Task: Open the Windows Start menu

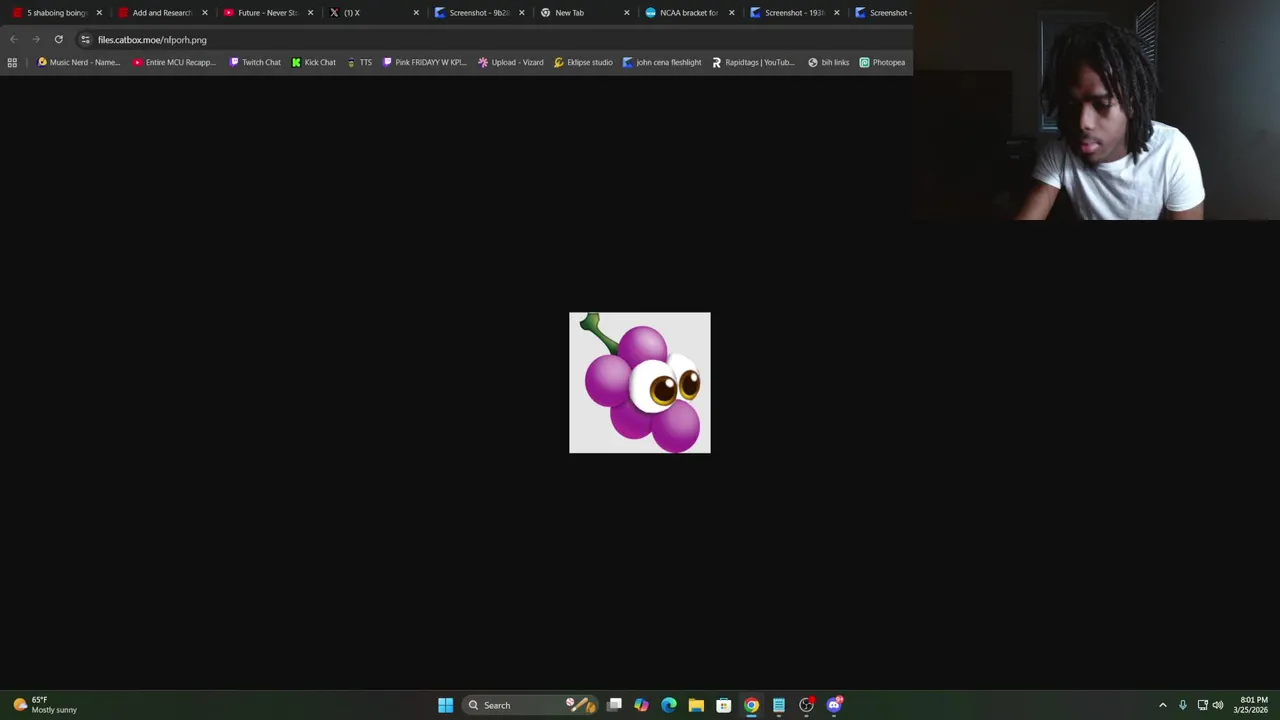Action: pyautogui.click(x=445, y=705)
